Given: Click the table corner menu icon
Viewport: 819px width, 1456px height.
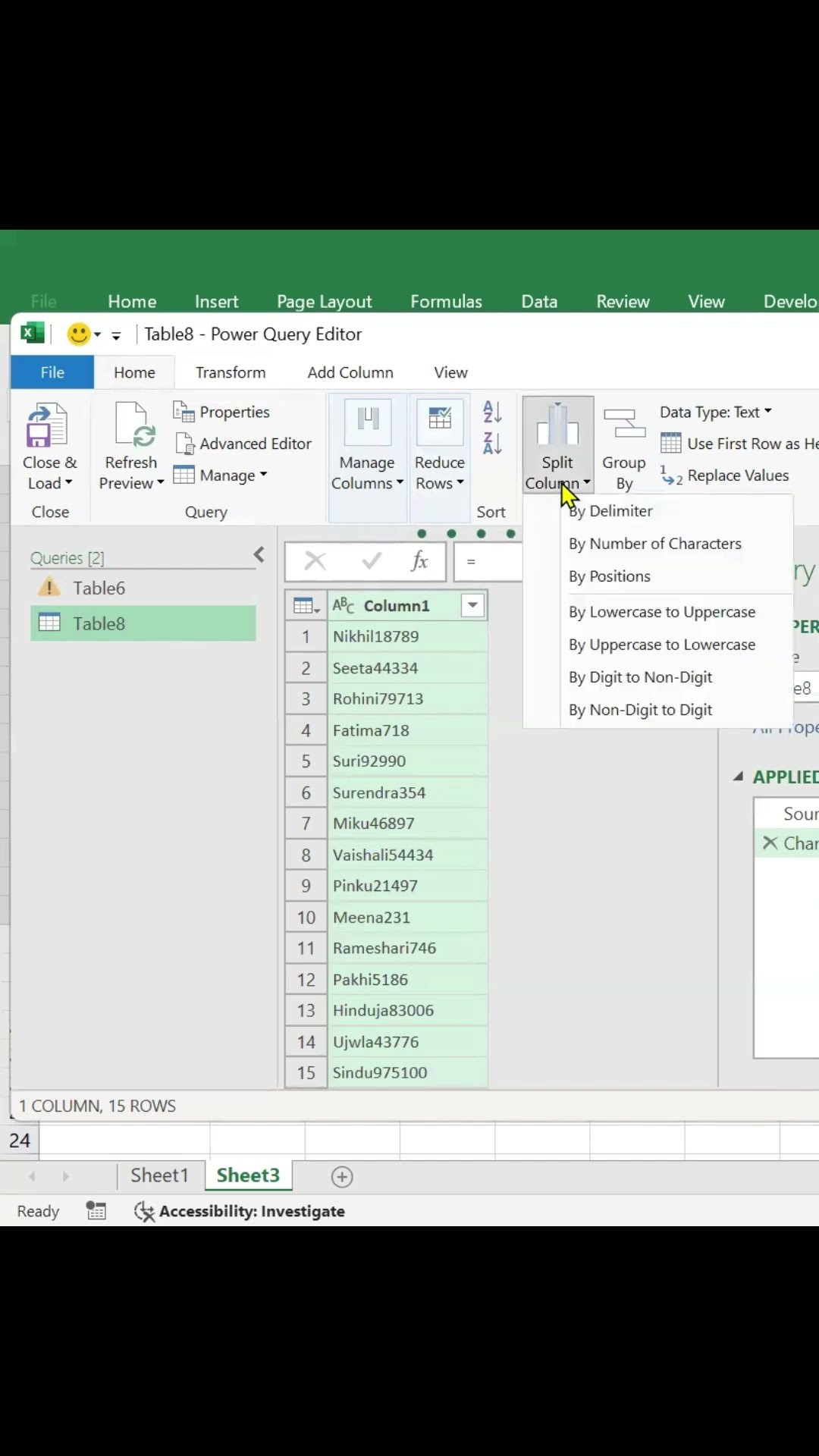Looking at the screenshot, I should [306, 606].
